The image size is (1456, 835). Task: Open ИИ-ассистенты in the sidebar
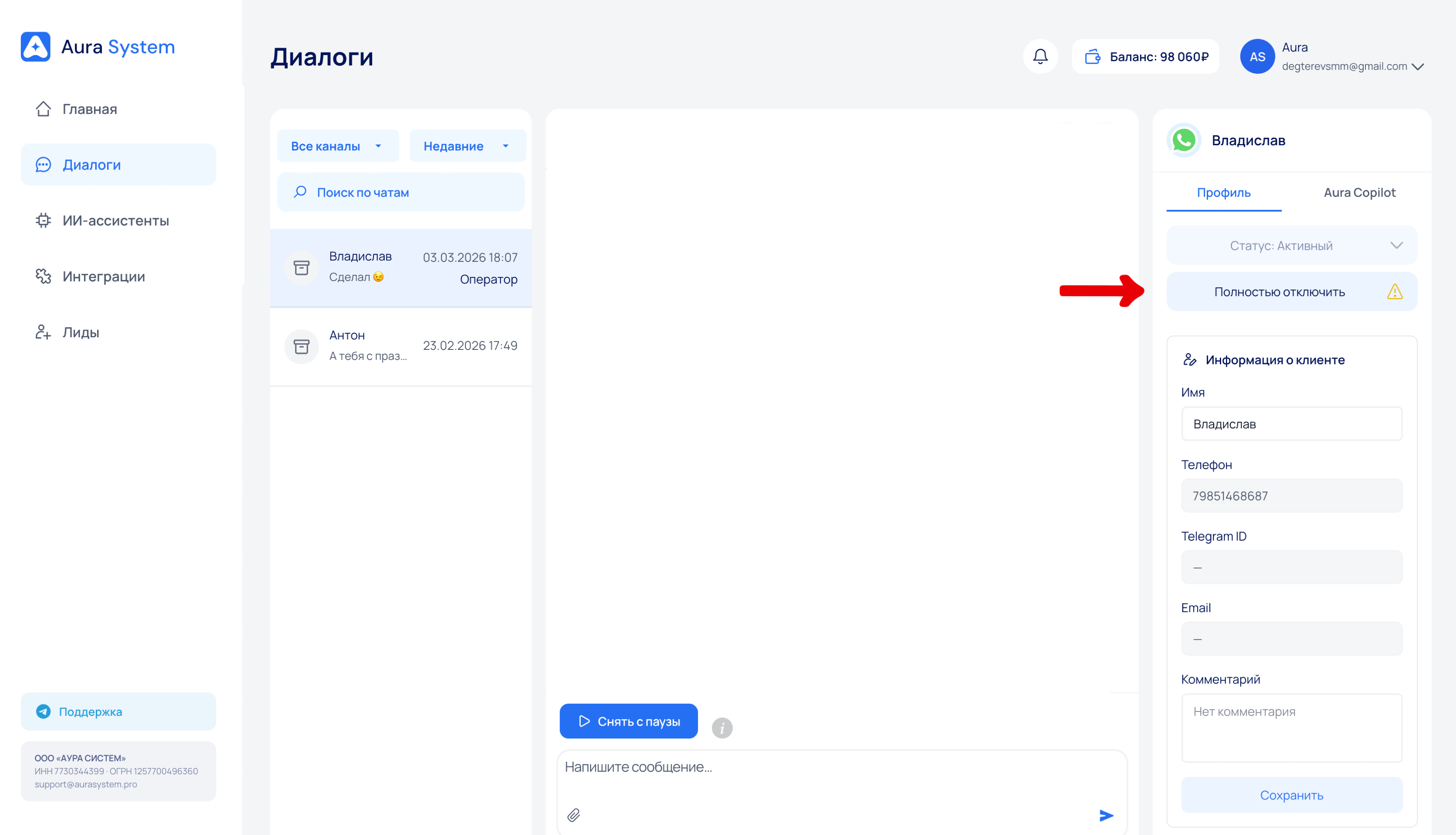coord(115,220)
